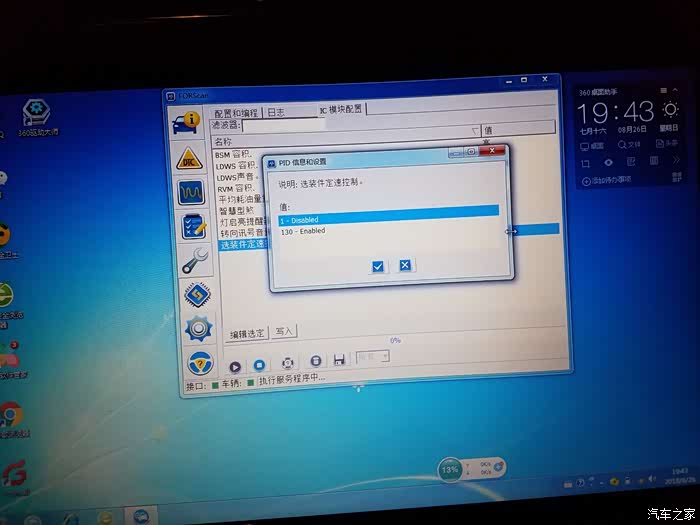
Task: Choose the '1 - Disabled' value
Action: [x=388, y=216]
